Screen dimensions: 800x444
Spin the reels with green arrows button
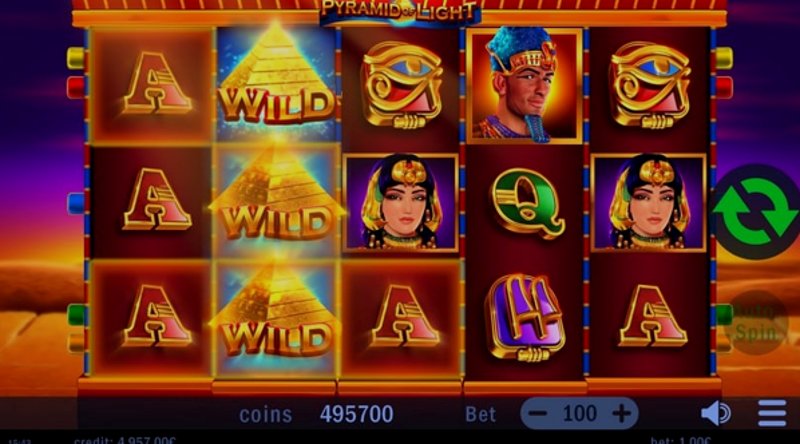(755, 211)
